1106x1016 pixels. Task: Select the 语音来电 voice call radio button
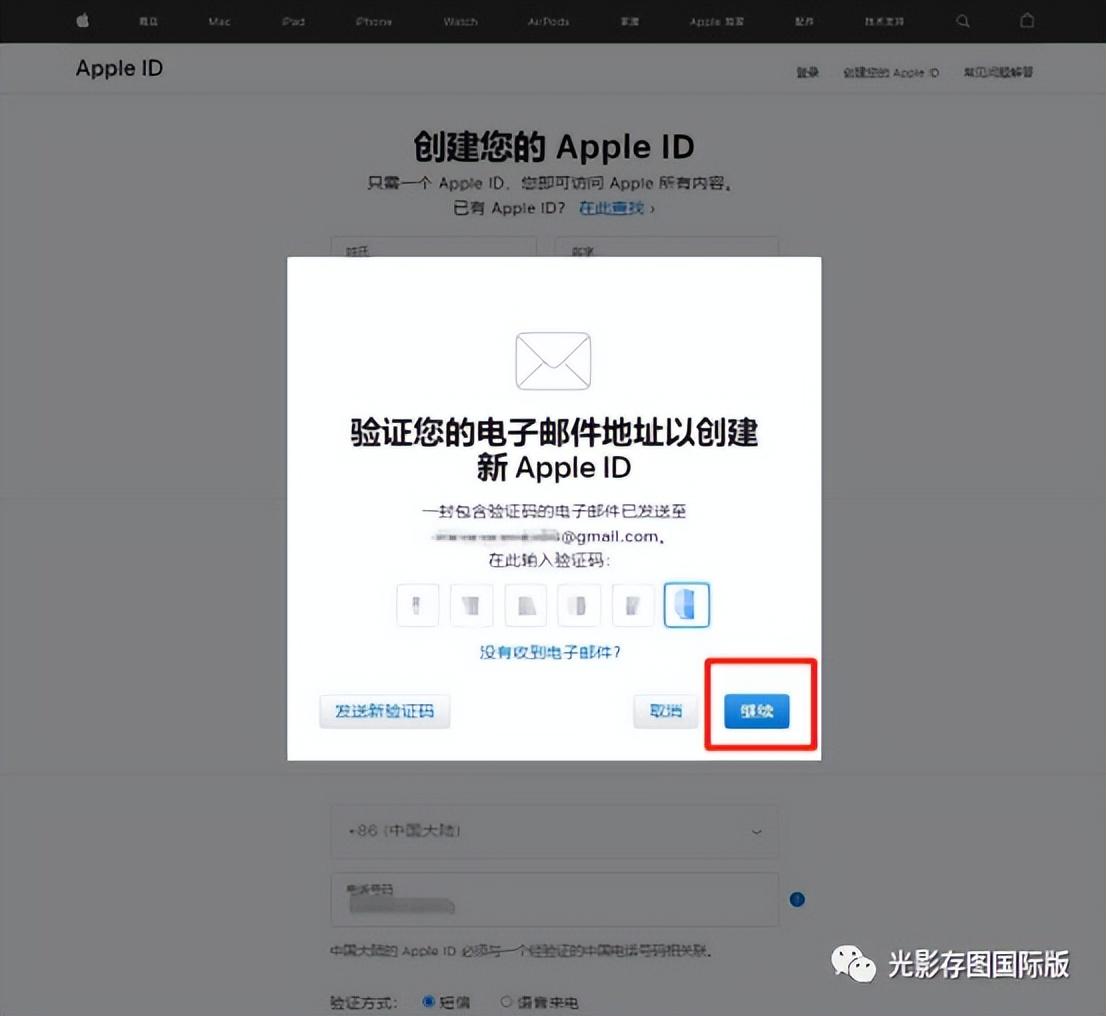coord(506,1001)
